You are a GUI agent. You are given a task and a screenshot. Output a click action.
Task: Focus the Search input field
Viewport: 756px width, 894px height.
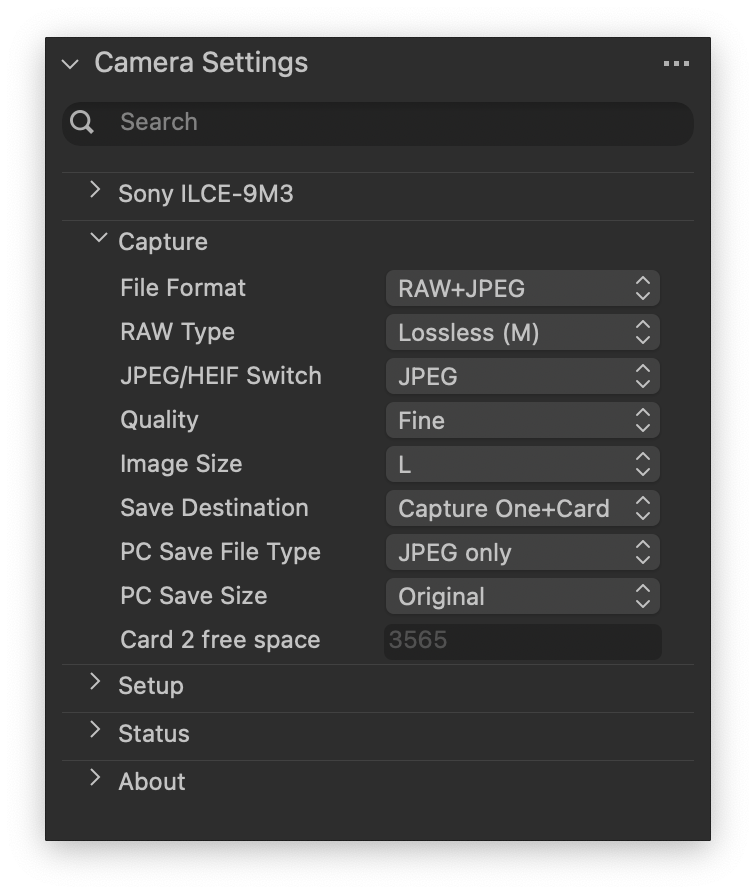(x=400, y=122)
